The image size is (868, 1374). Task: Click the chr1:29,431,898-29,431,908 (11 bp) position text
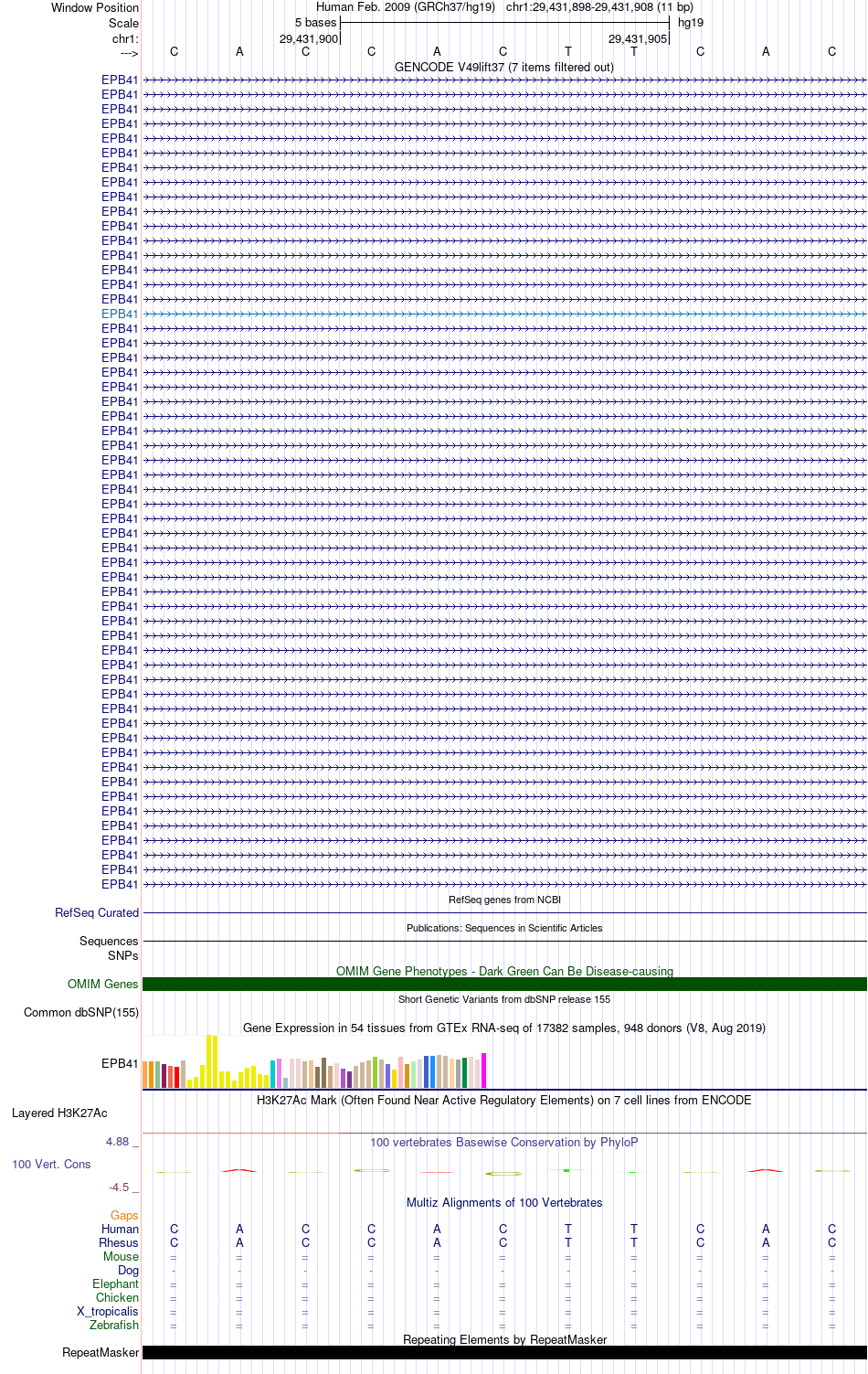pyautogui.click(x=599, y=6)
